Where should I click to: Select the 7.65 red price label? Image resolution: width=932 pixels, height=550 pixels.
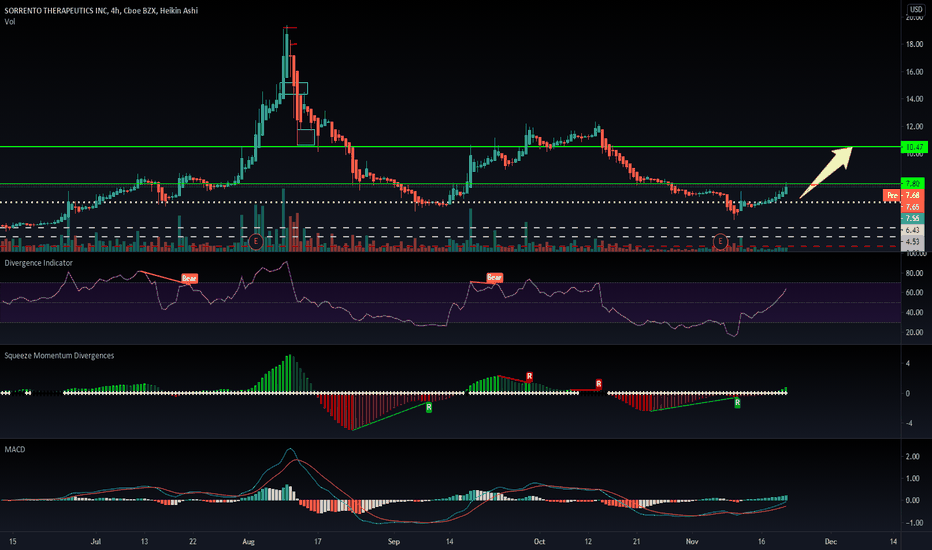[913, 207]
